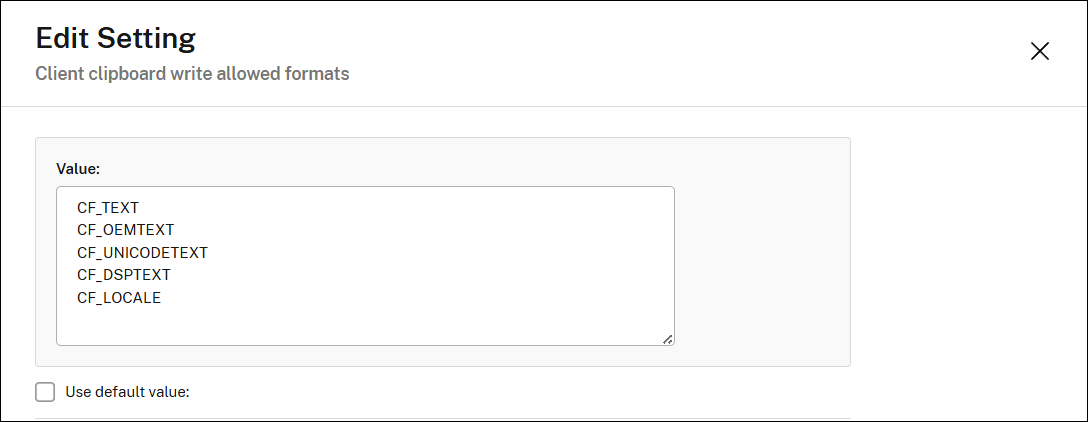Click the CF_TEXT line in the Value box
This screenshot has width=1088, height=422.
(108, 208)
